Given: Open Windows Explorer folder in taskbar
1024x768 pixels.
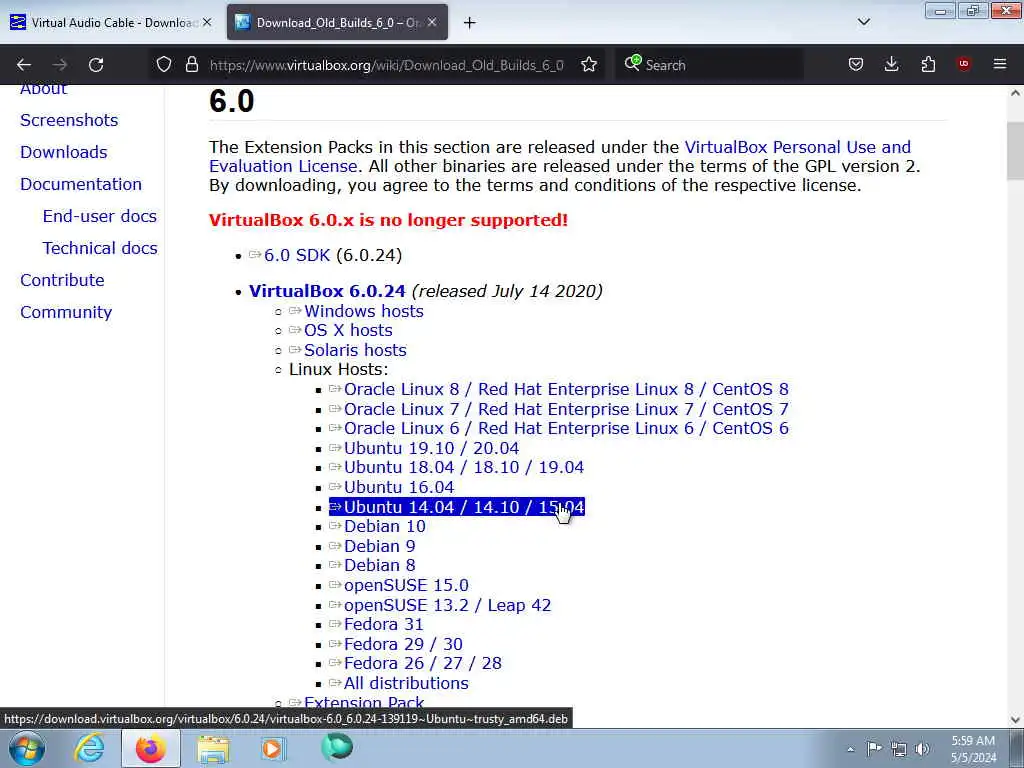Looking at the screenshot, I should [x=213, y=748].
